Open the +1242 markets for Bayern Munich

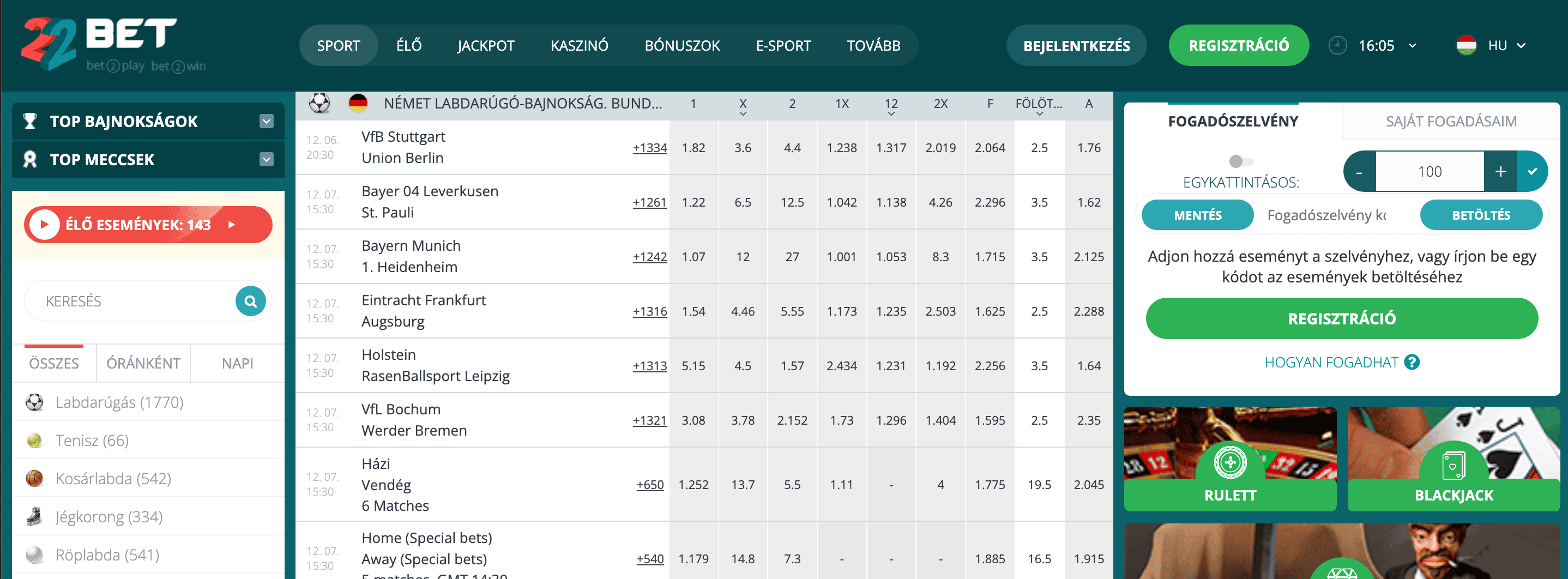pyautogui.click(x=649, y=257)
